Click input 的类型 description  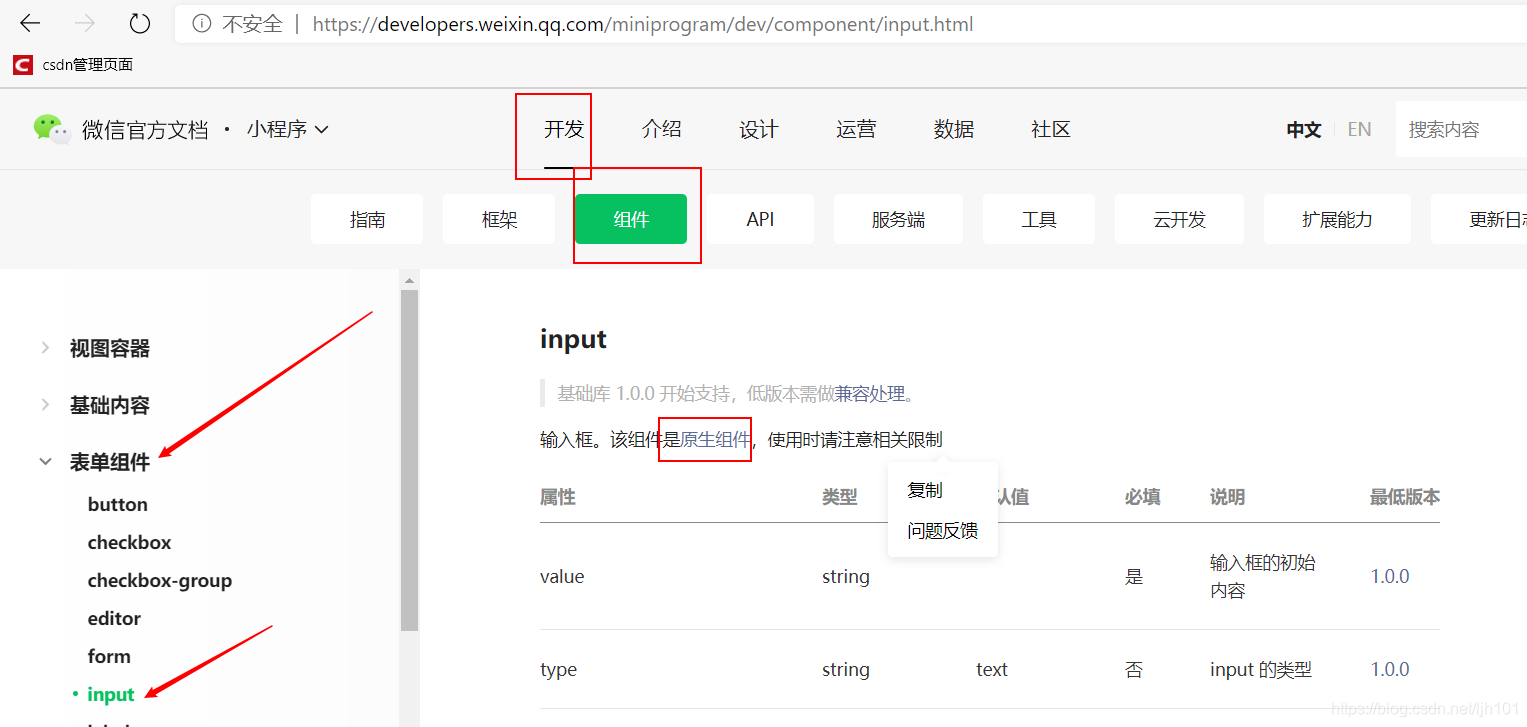point(1261,669)
